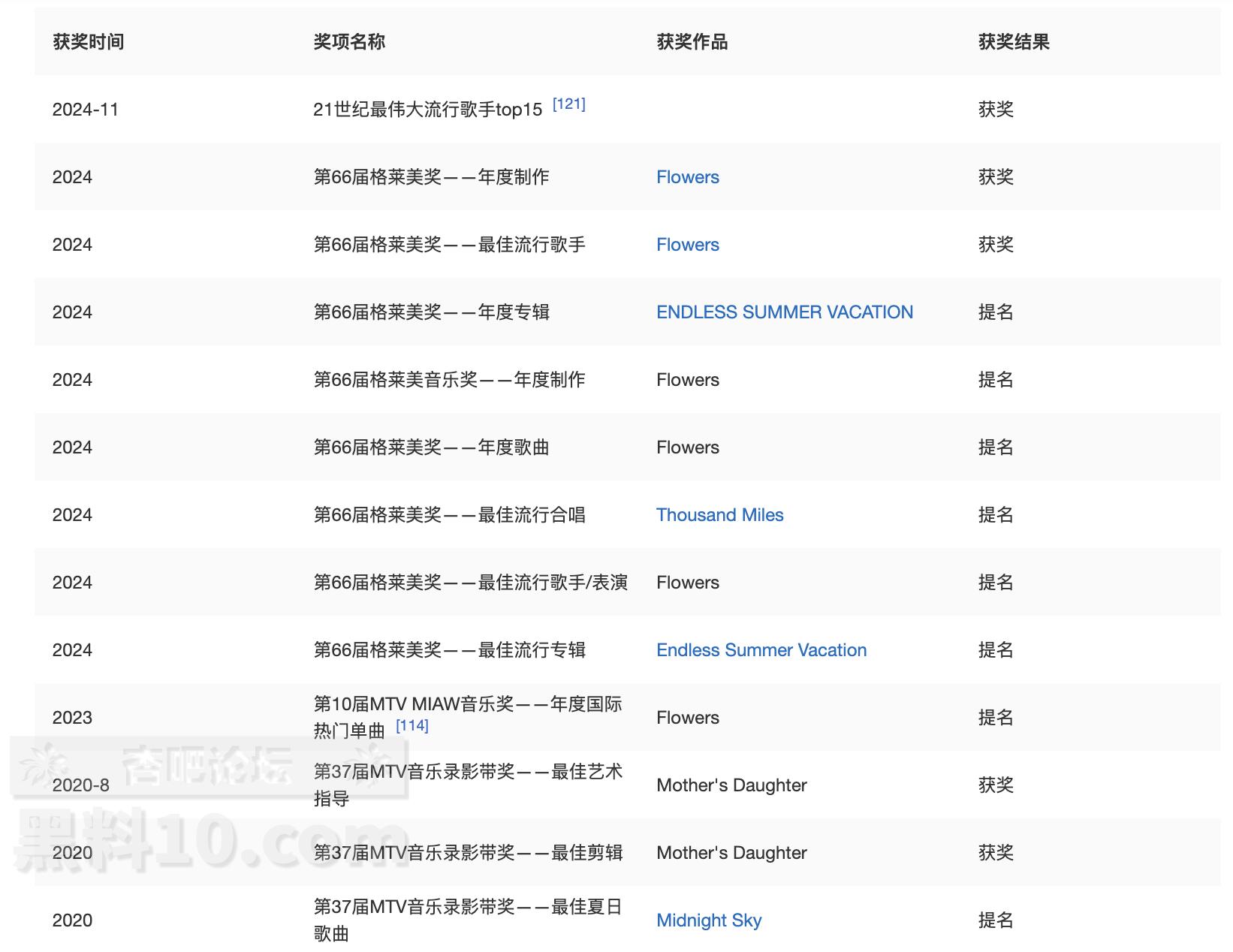Select the 奖项名称 column header

349,42
